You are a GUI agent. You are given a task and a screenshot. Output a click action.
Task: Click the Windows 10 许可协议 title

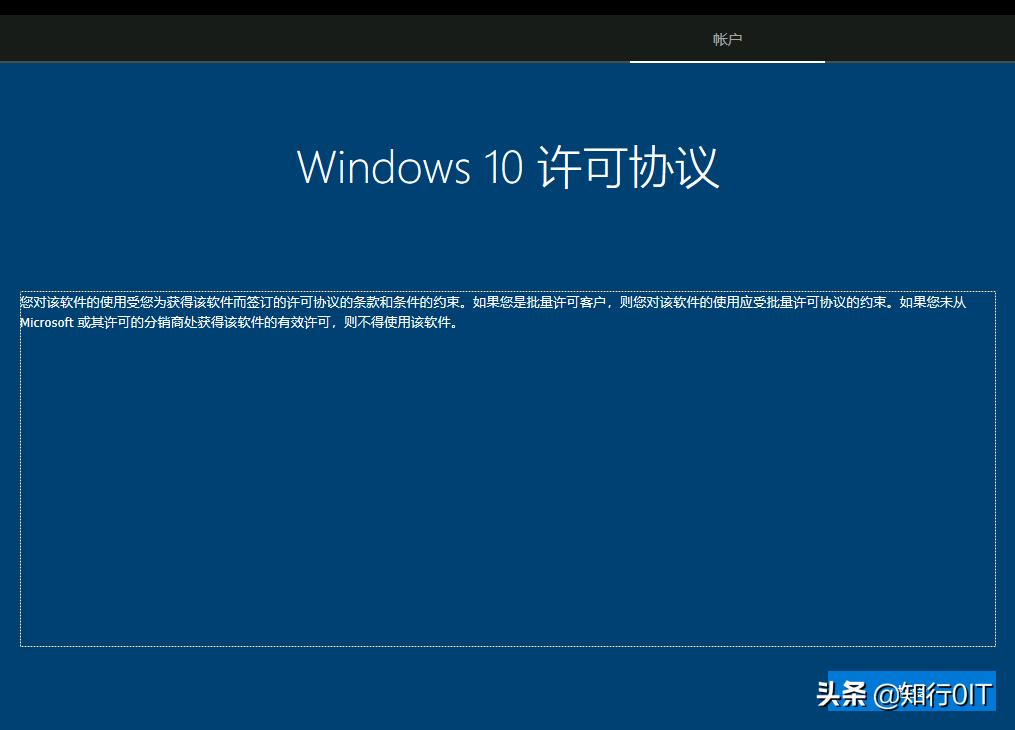[507, 167]
